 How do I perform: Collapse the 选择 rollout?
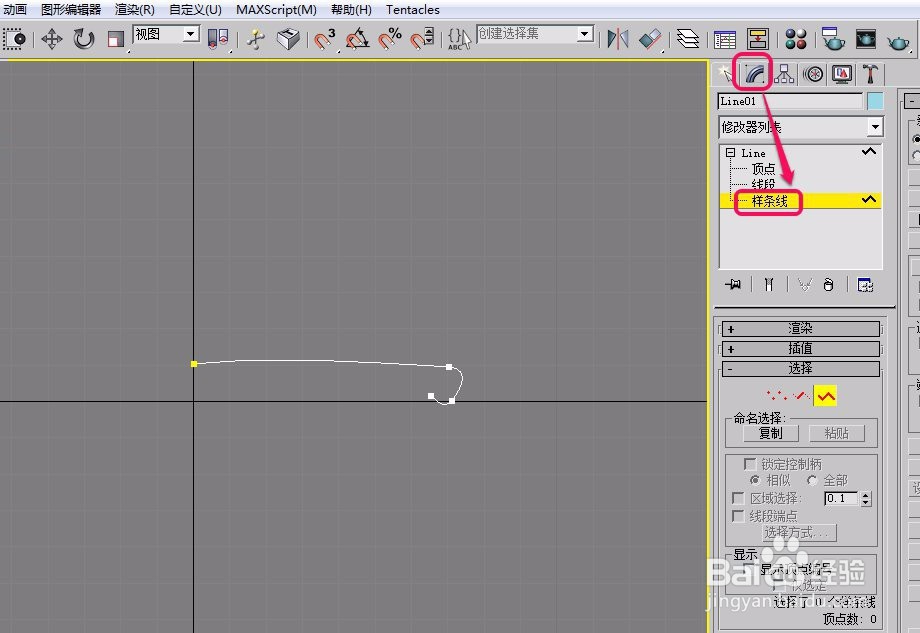[800, 368]
